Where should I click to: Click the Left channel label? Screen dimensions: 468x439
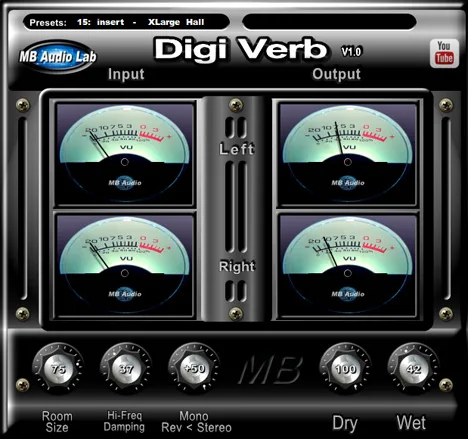coord(237,149)
